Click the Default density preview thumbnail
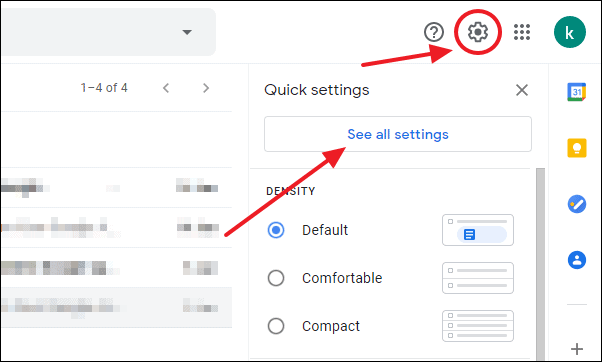The width and height of the screenshot is (602, 362). (478, 230)
